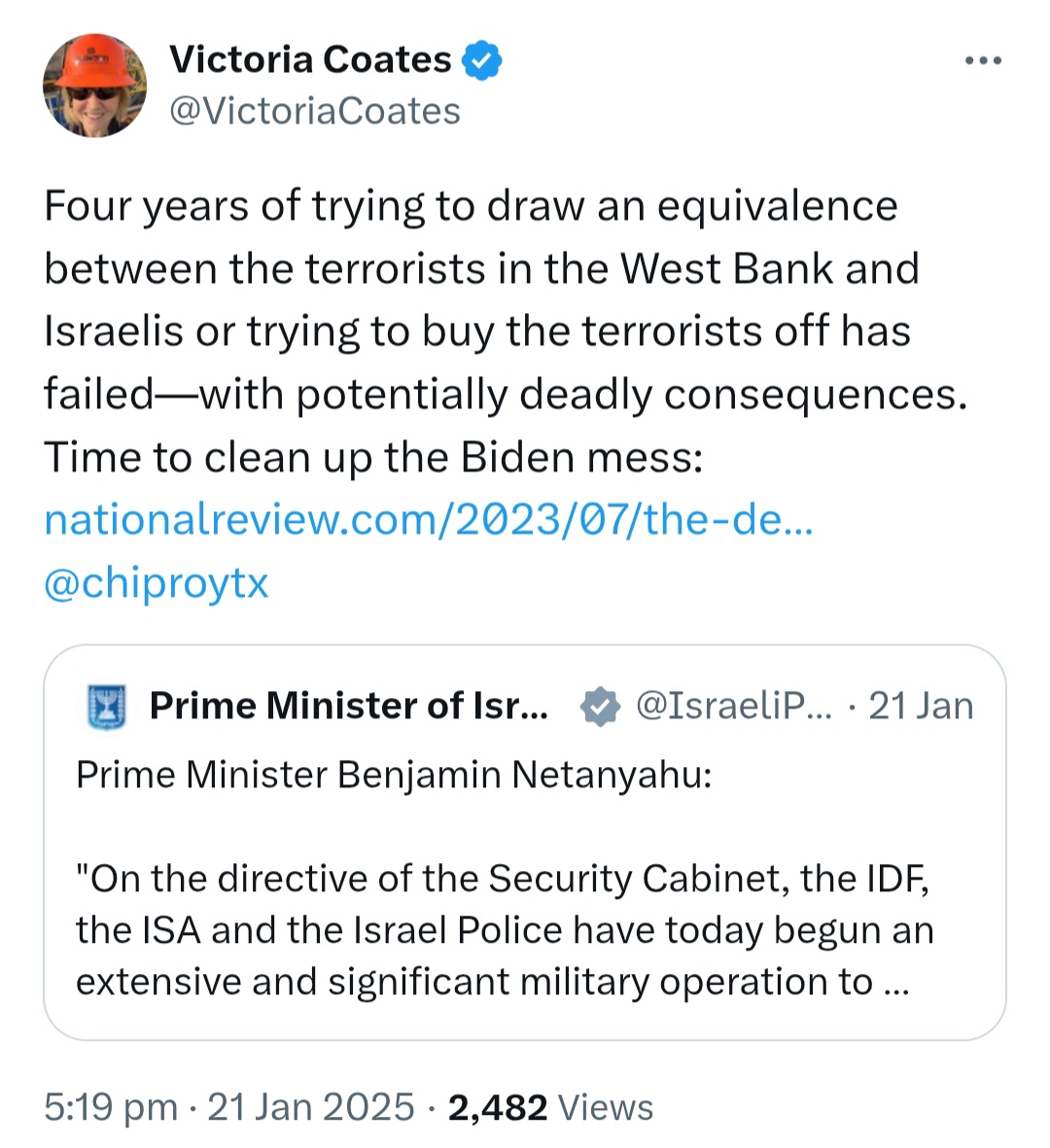Click the 5:19 pm timestamp
The image size is (1050, 1148).
coord(111,1107)
